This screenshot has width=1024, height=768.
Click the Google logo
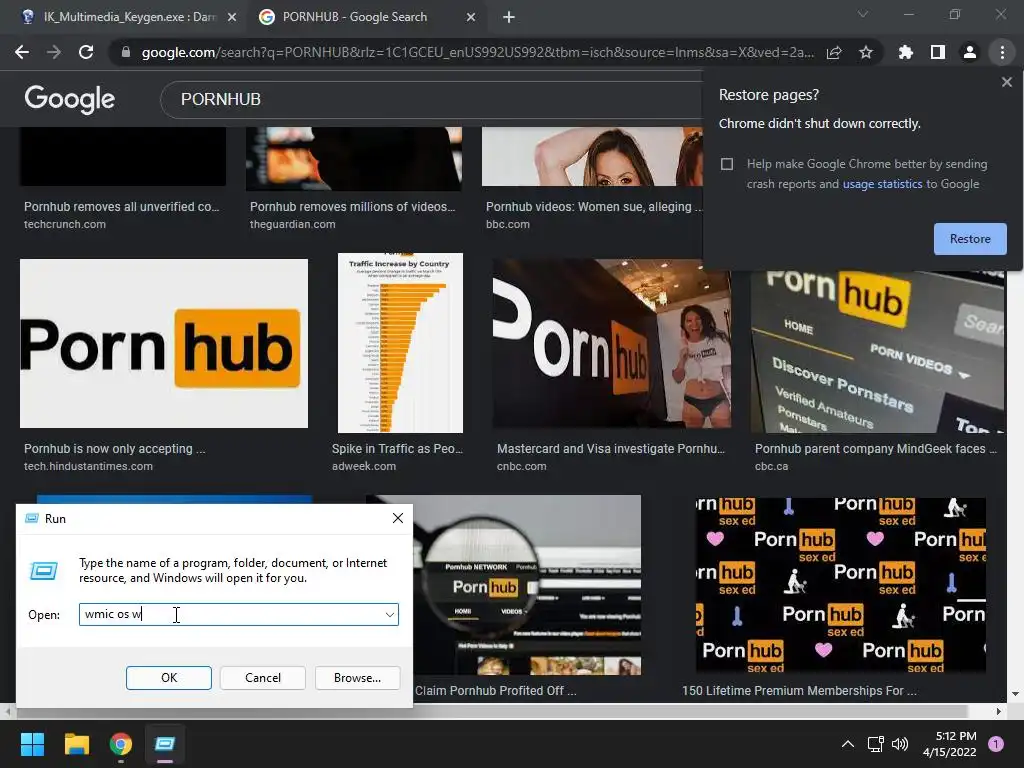[70, 99]
